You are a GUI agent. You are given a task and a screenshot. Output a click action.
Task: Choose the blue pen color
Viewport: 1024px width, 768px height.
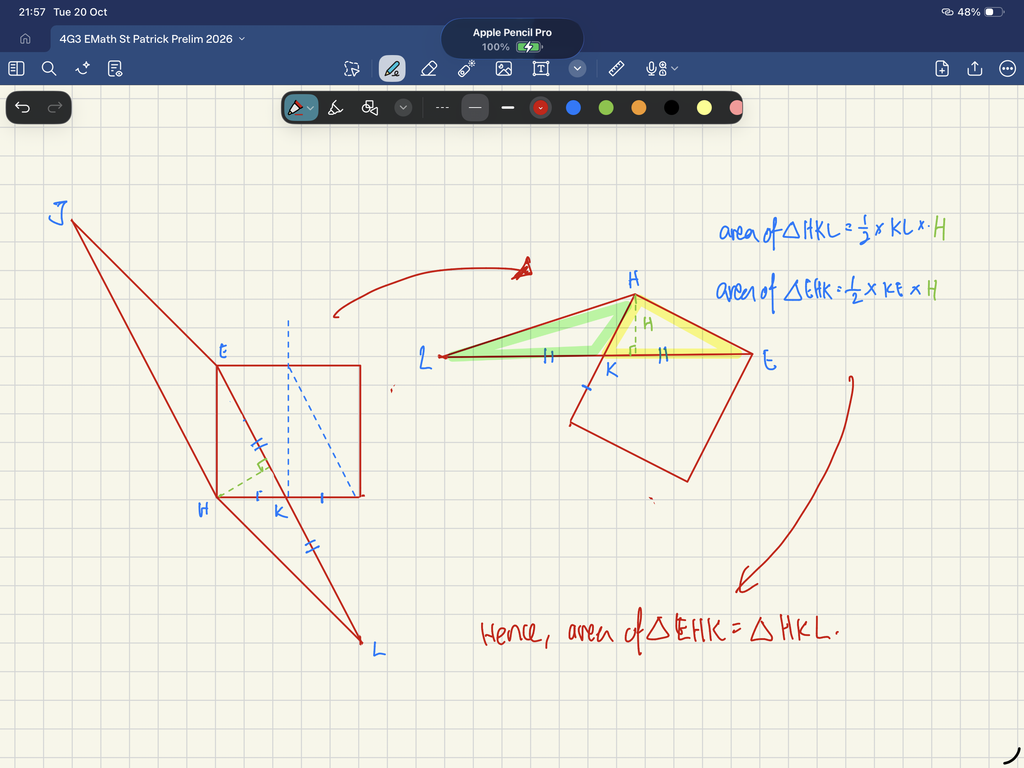573,108
